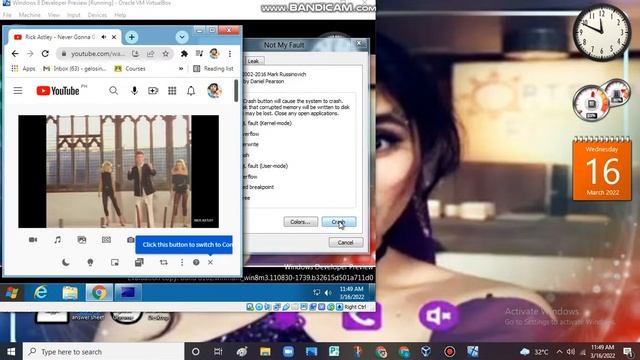The height and width of the screenshot is (360, 640).
Task: Click the YouTube page scrollbar
Action: tap(236, 91)
